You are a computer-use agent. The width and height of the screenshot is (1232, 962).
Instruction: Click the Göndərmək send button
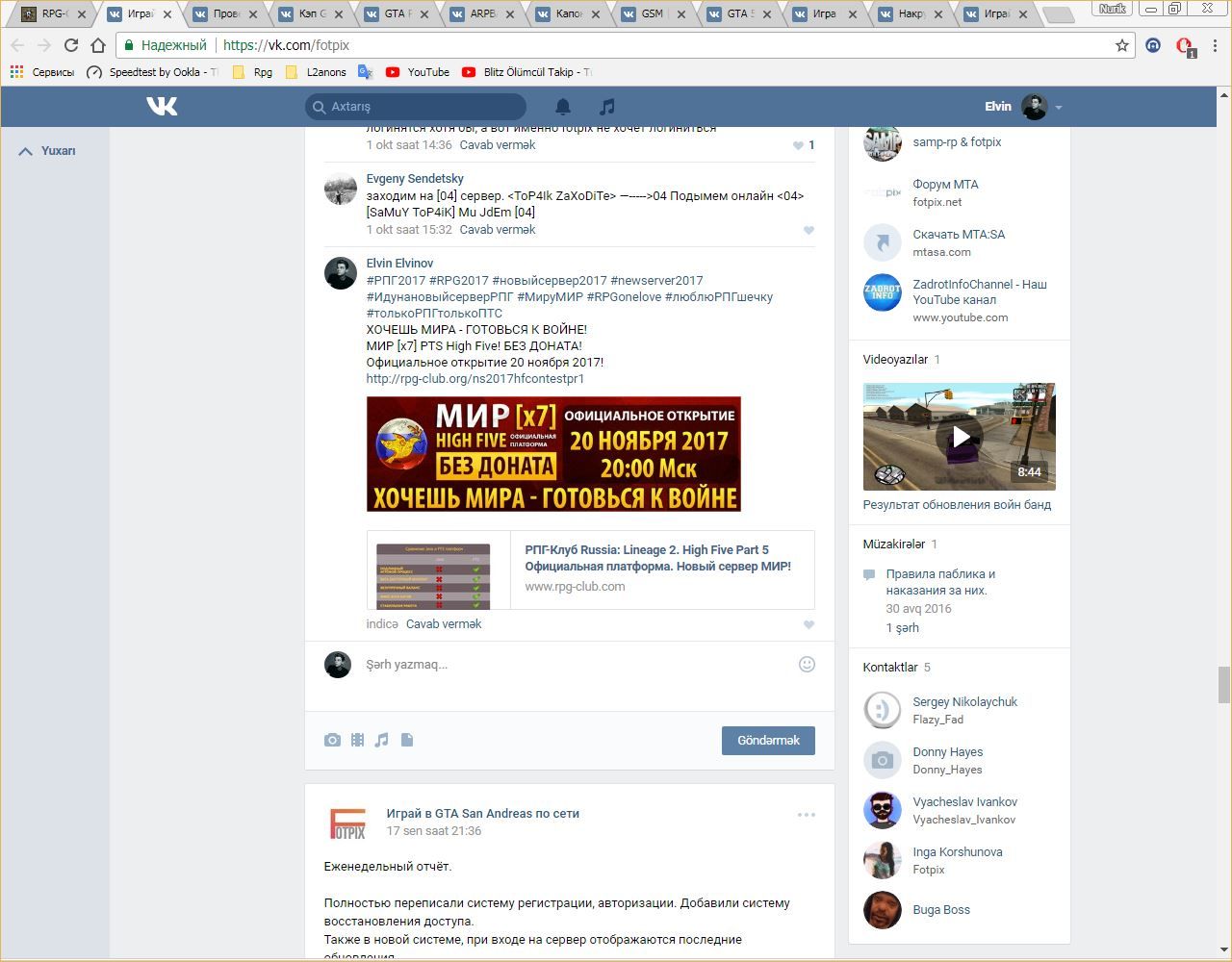click(x=768, y=741)
